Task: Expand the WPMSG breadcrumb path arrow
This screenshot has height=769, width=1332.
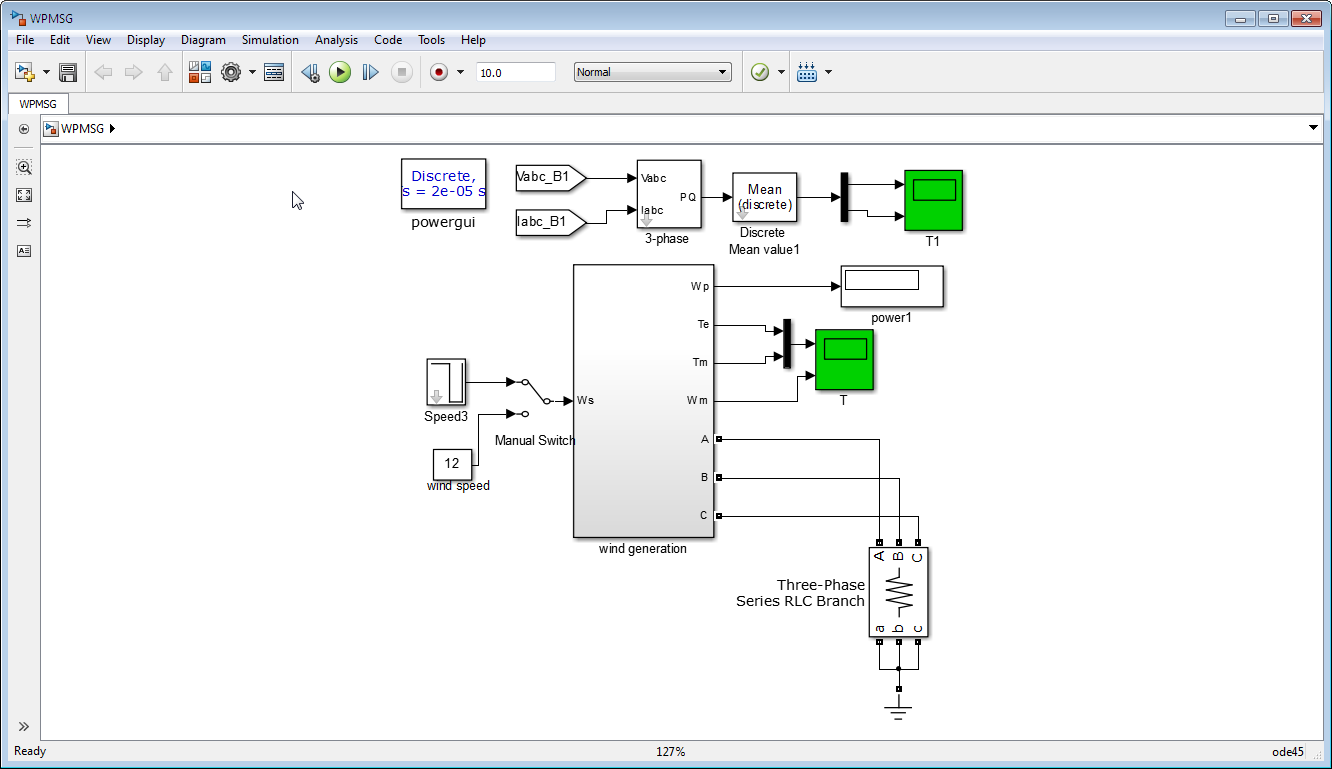Action: [112, 128]
